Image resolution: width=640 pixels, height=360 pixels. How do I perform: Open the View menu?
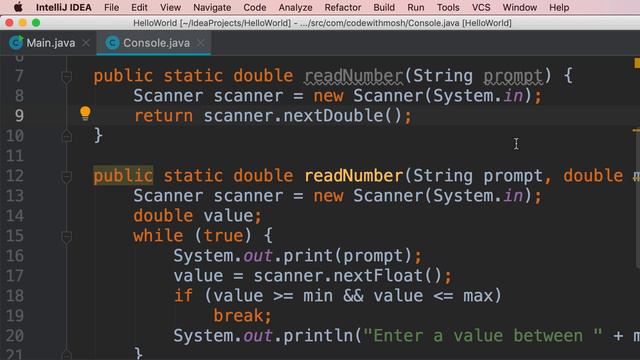[170, 7]
